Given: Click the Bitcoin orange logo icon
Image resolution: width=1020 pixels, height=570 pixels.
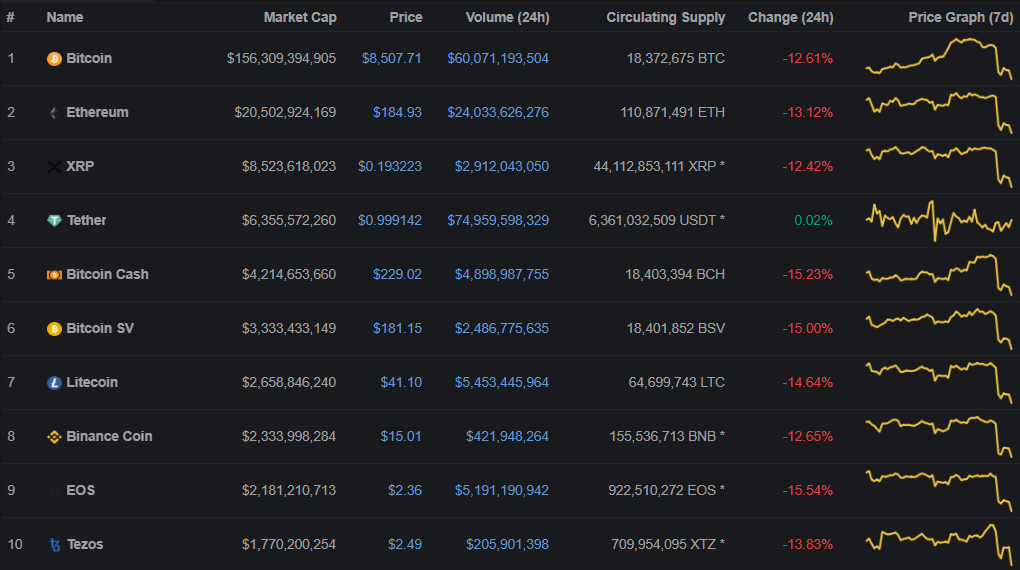Looking at the screenshot, I should [54, 59].
